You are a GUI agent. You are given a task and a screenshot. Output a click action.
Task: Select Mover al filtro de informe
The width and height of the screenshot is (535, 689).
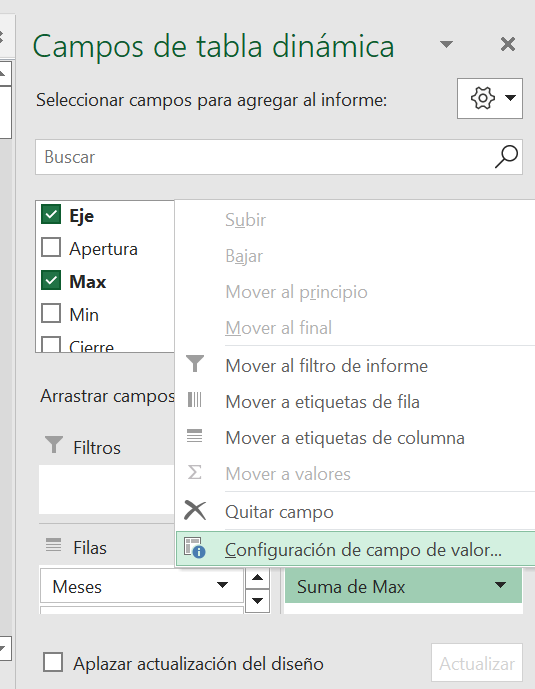click(x=354, y=366)
